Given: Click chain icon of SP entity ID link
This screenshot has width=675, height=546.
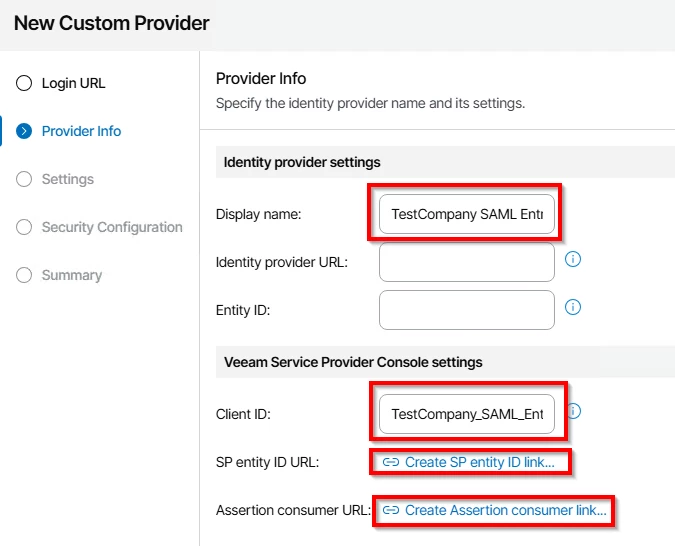Looking at the screenshot, I should coord(392,463).
